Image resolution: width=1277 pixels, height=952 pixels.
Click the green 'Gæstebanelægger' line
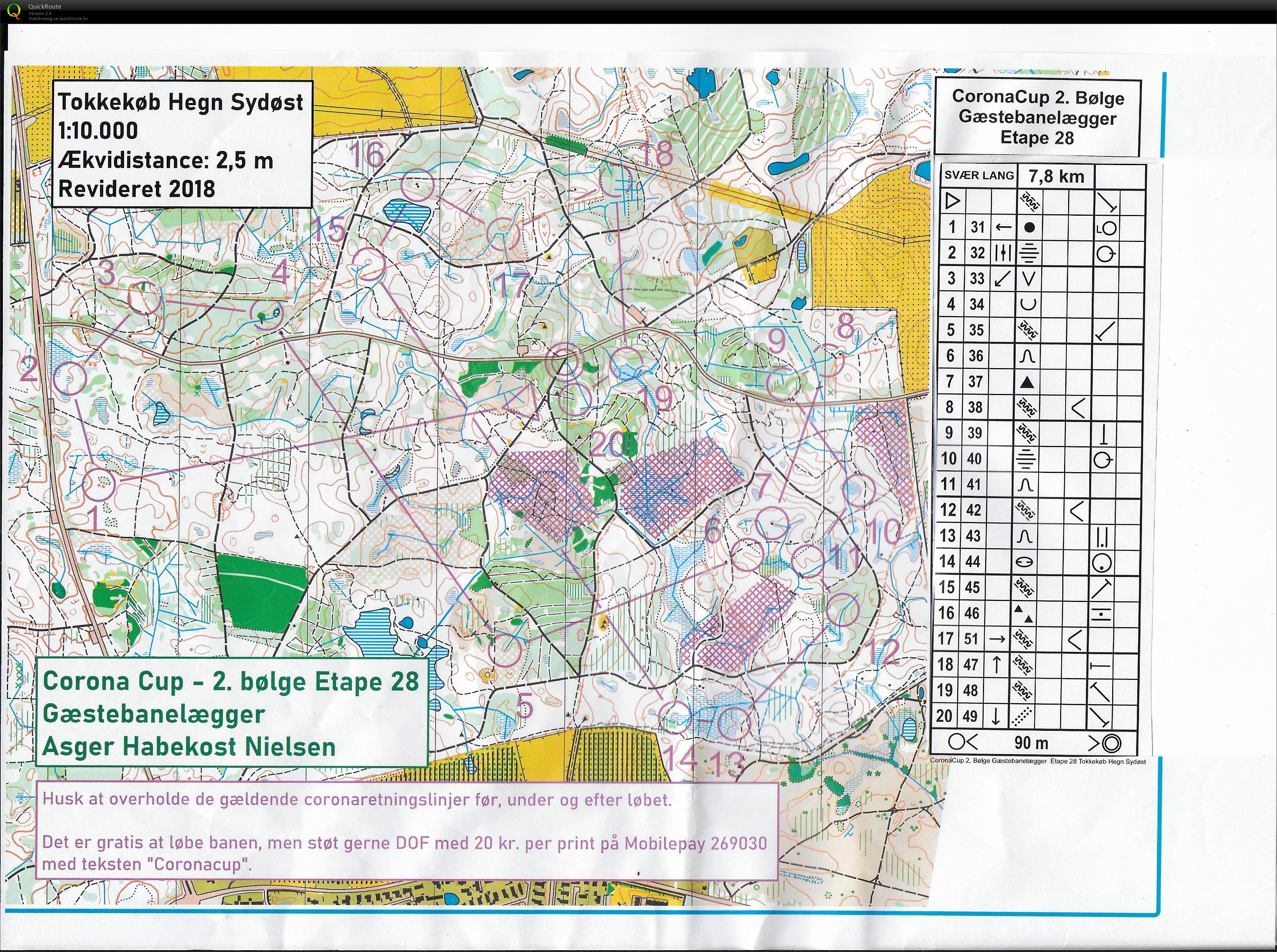(154, 714)
